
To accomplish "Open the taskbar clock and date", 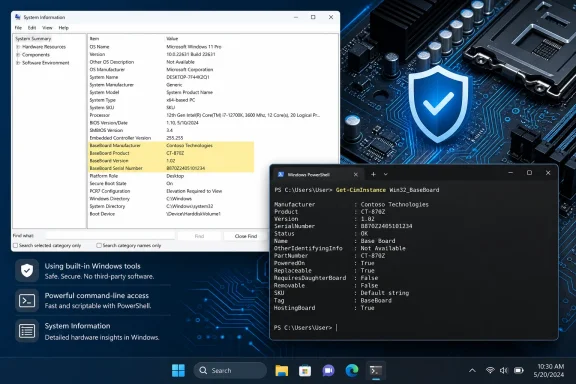I will pos(549,370).
